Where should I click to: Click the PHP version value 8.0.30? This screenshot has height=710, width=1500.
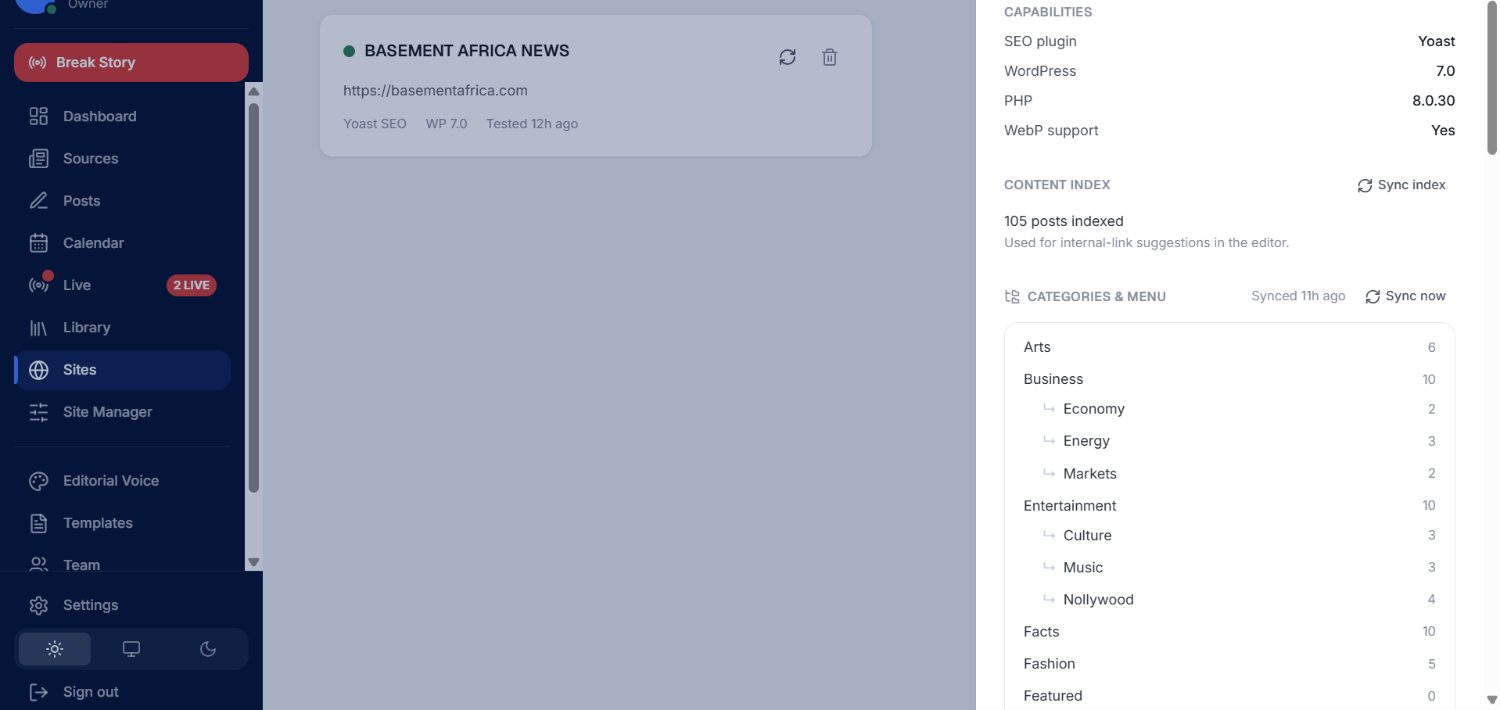click(x=1434, y=100)
